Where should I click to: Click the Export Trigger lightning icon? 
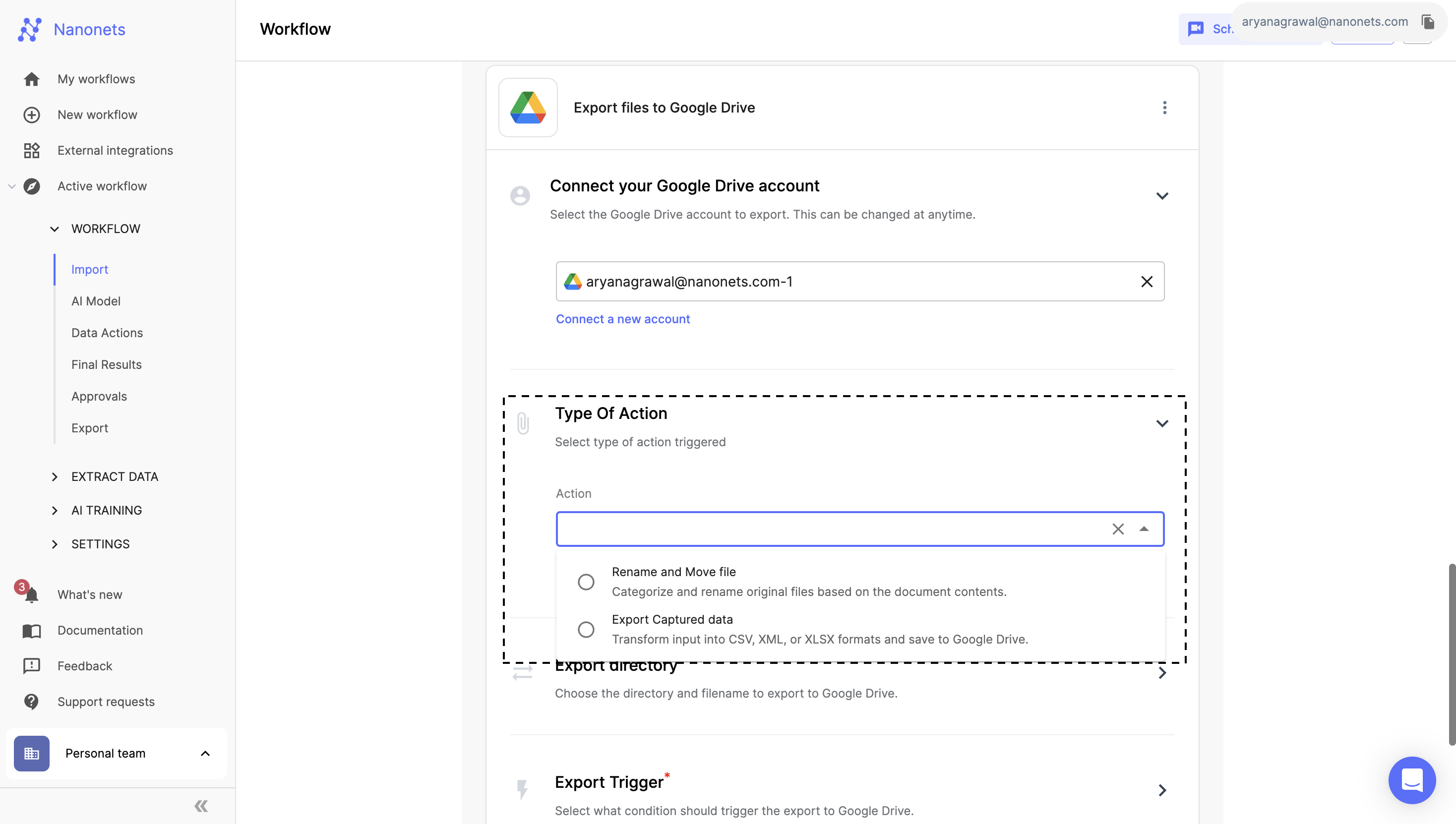(x=523, y=790)
